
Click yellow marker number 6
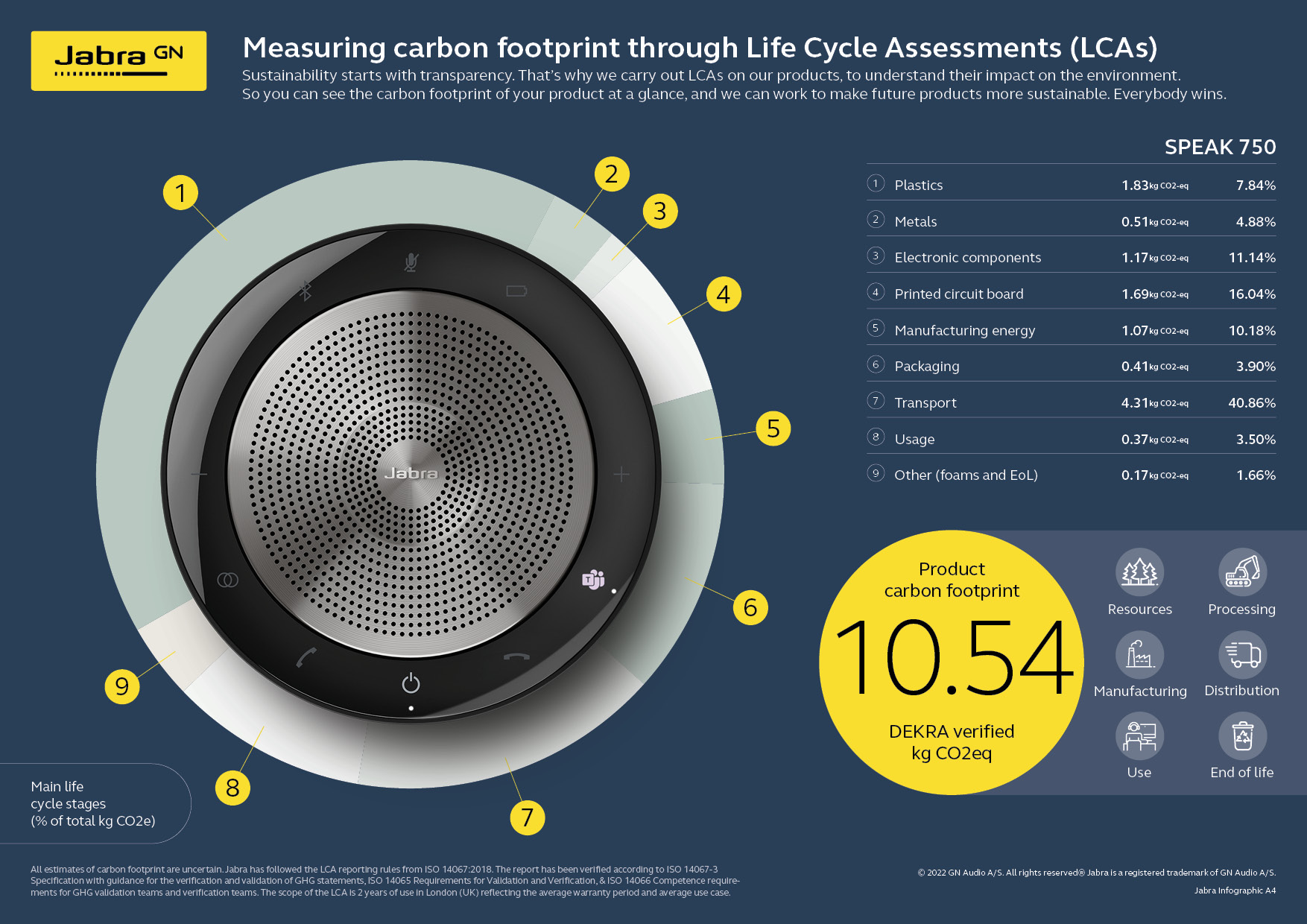click(x=750, y=607)
